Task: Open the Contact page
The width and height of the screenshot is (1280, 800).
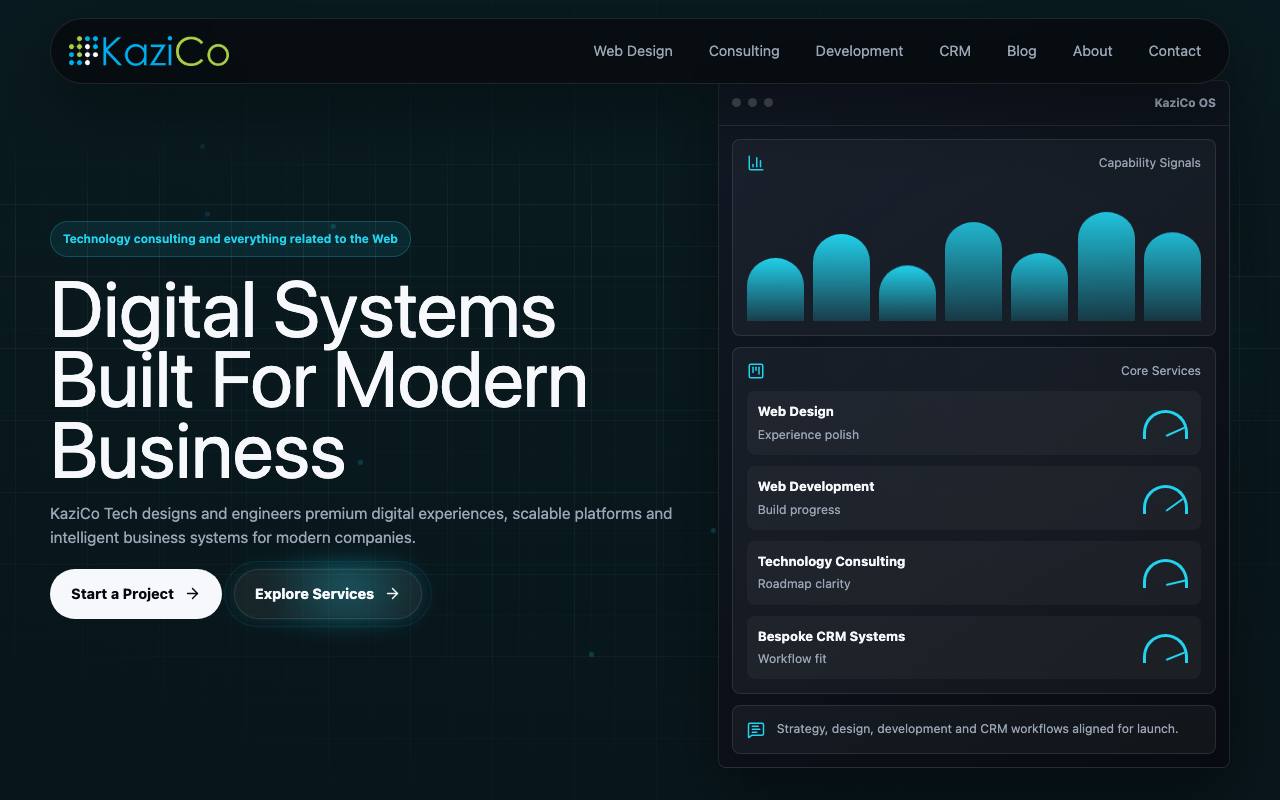Action: [1174, 51]
